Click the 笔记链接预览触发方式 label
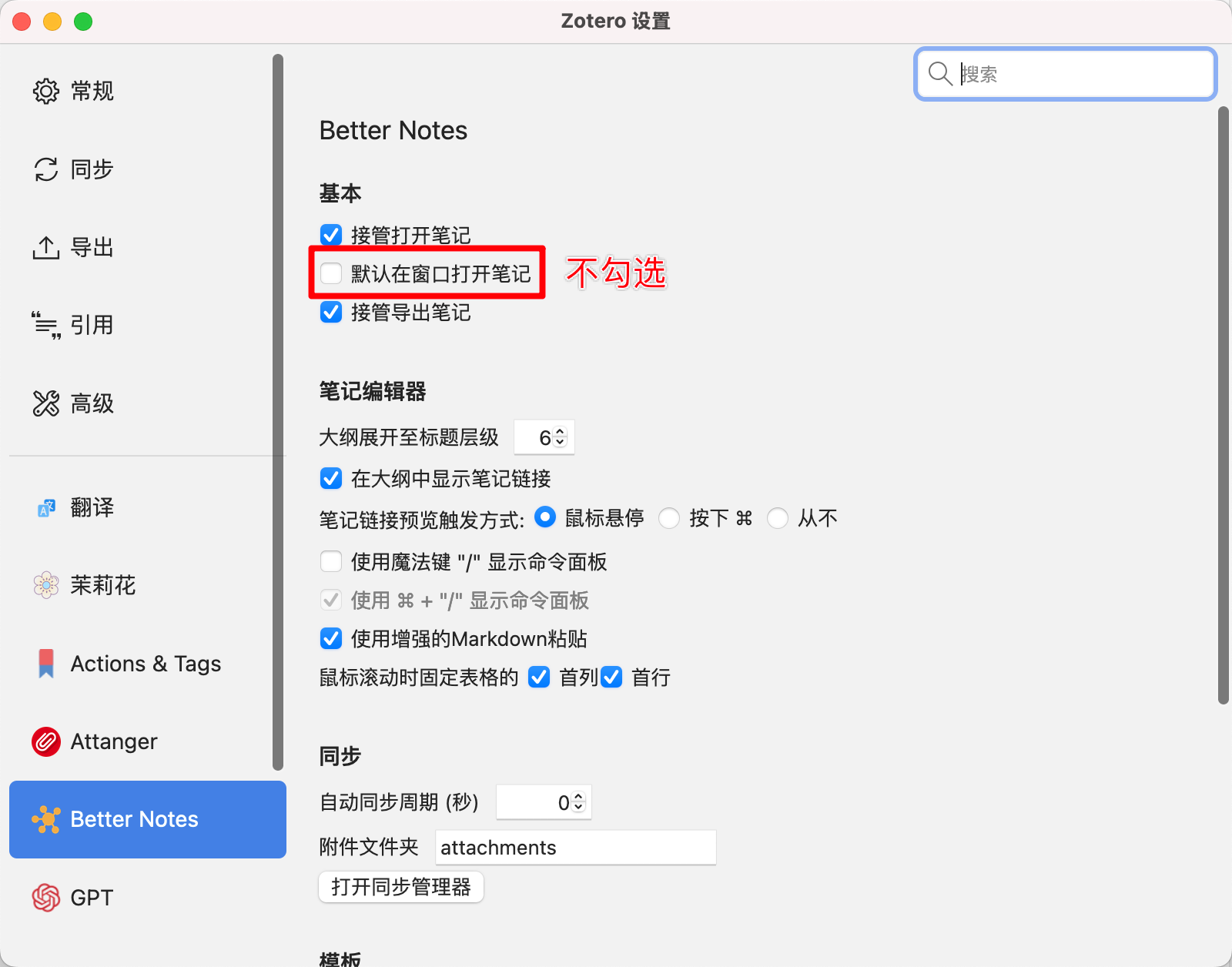The image size is (1232, 967). (x=422, y=520)
